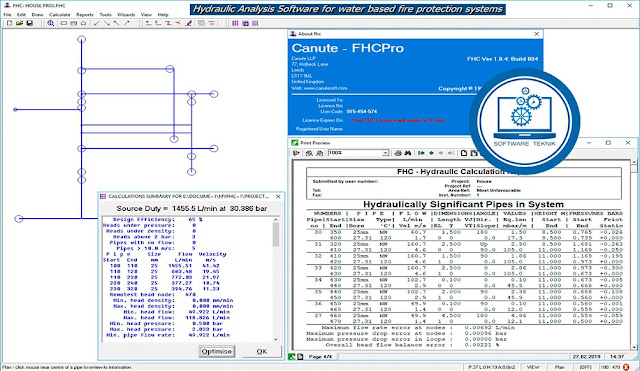Open the Wizards menu
This screenshot has height=371, width=640.
point(126,15)
